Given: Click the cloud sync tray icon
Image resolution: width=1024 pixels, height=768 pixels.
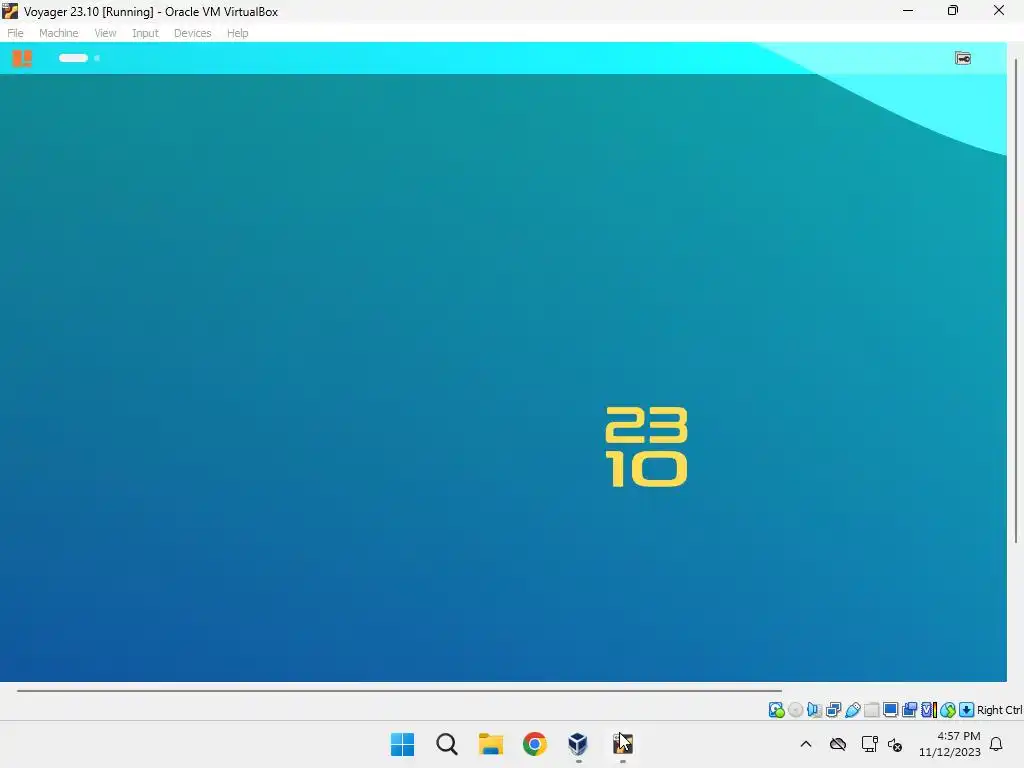Looking at the screenshot, I should click(838, 744).
